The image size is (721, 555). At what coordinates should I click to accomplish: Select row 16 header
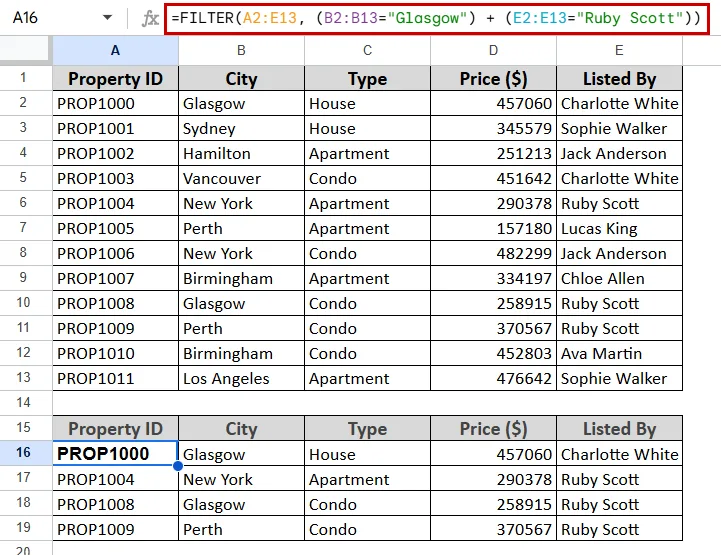click(23, 452)
